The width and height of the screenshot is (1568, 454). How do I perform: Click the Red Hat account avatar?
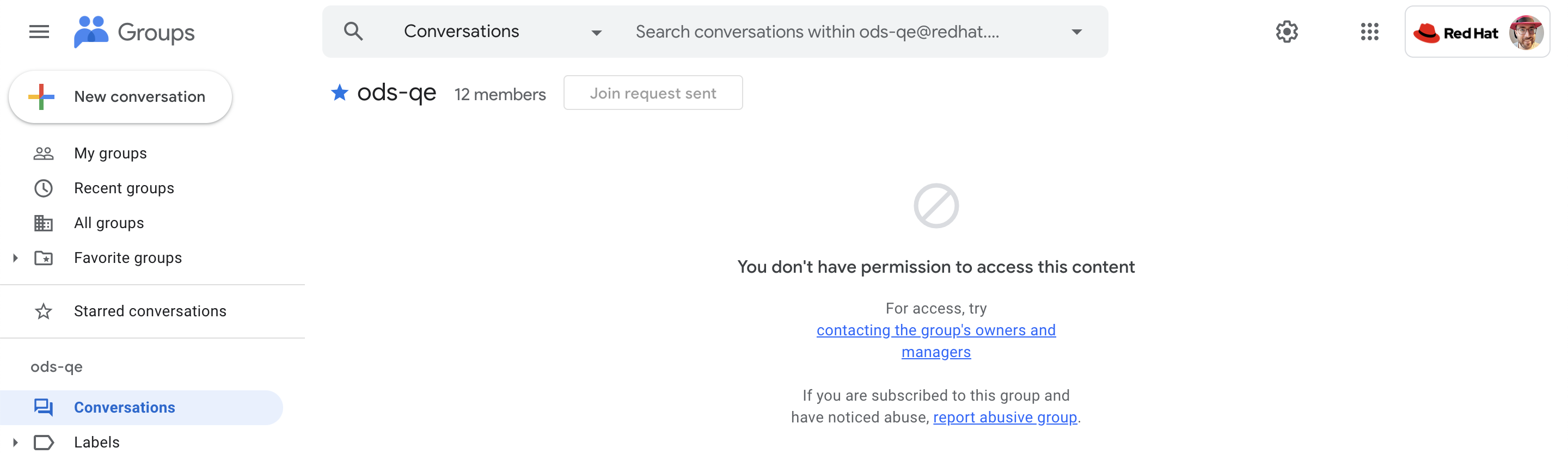coord(1526,32)
